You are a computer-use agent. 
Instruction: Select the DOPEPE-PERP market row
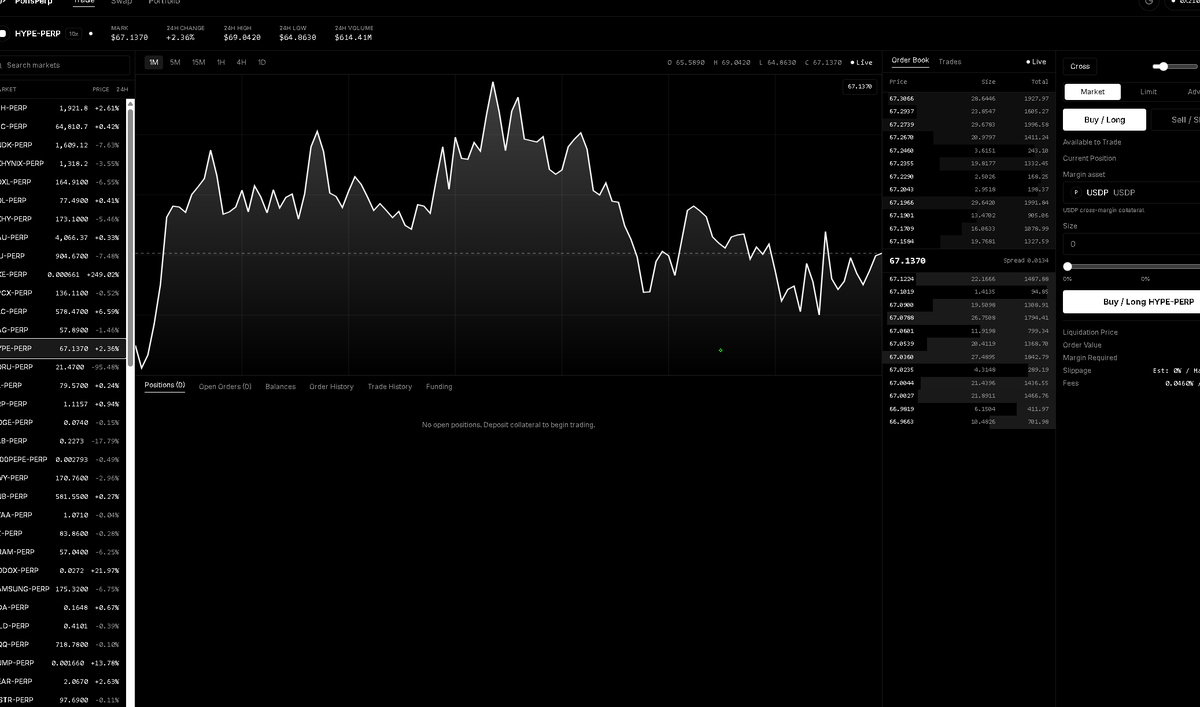point(62,459)
